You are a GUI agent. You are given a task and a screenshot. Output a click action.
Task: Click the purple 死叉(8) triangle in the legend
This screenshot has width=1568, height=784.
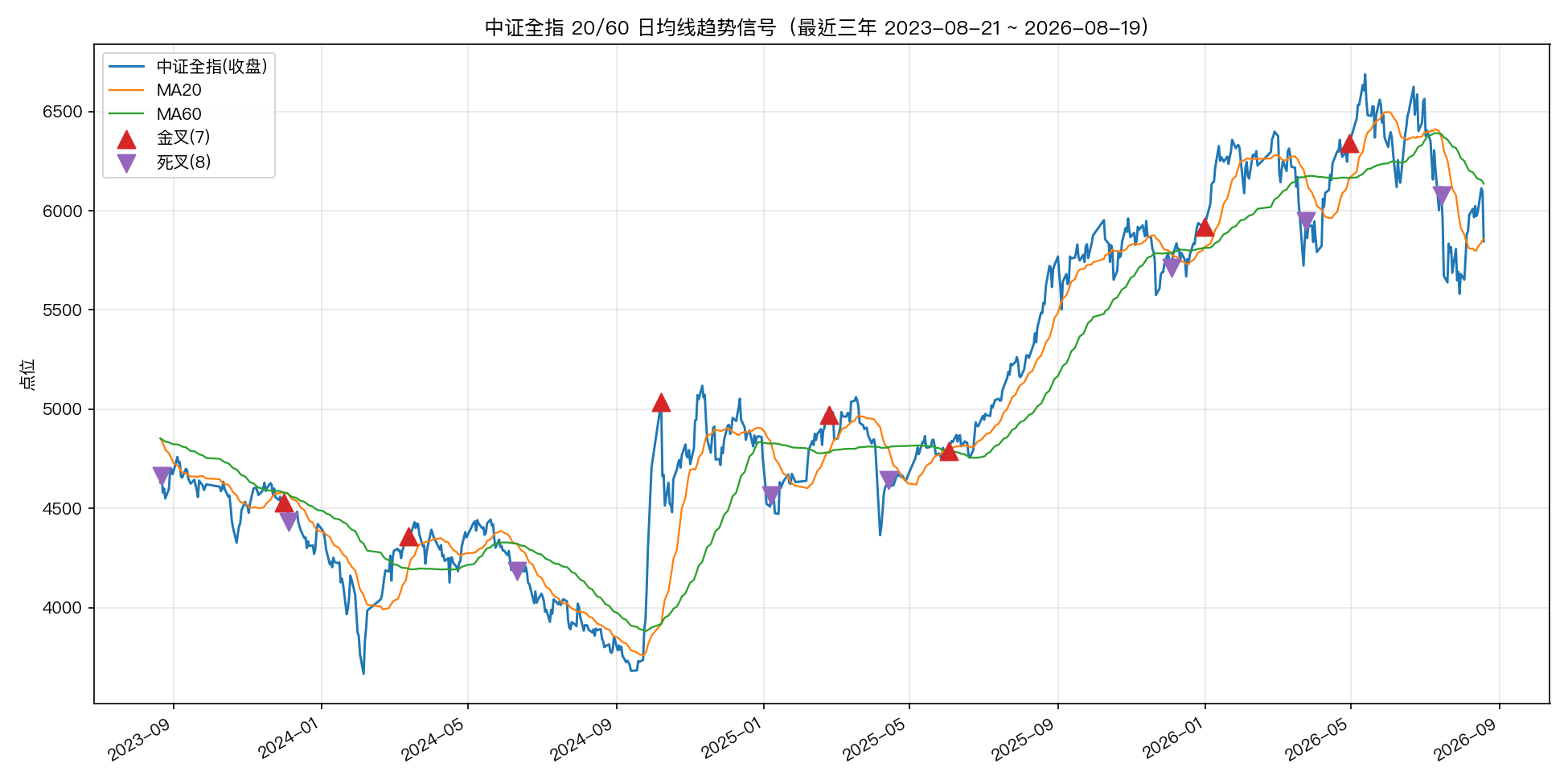(x=126, y=163)
